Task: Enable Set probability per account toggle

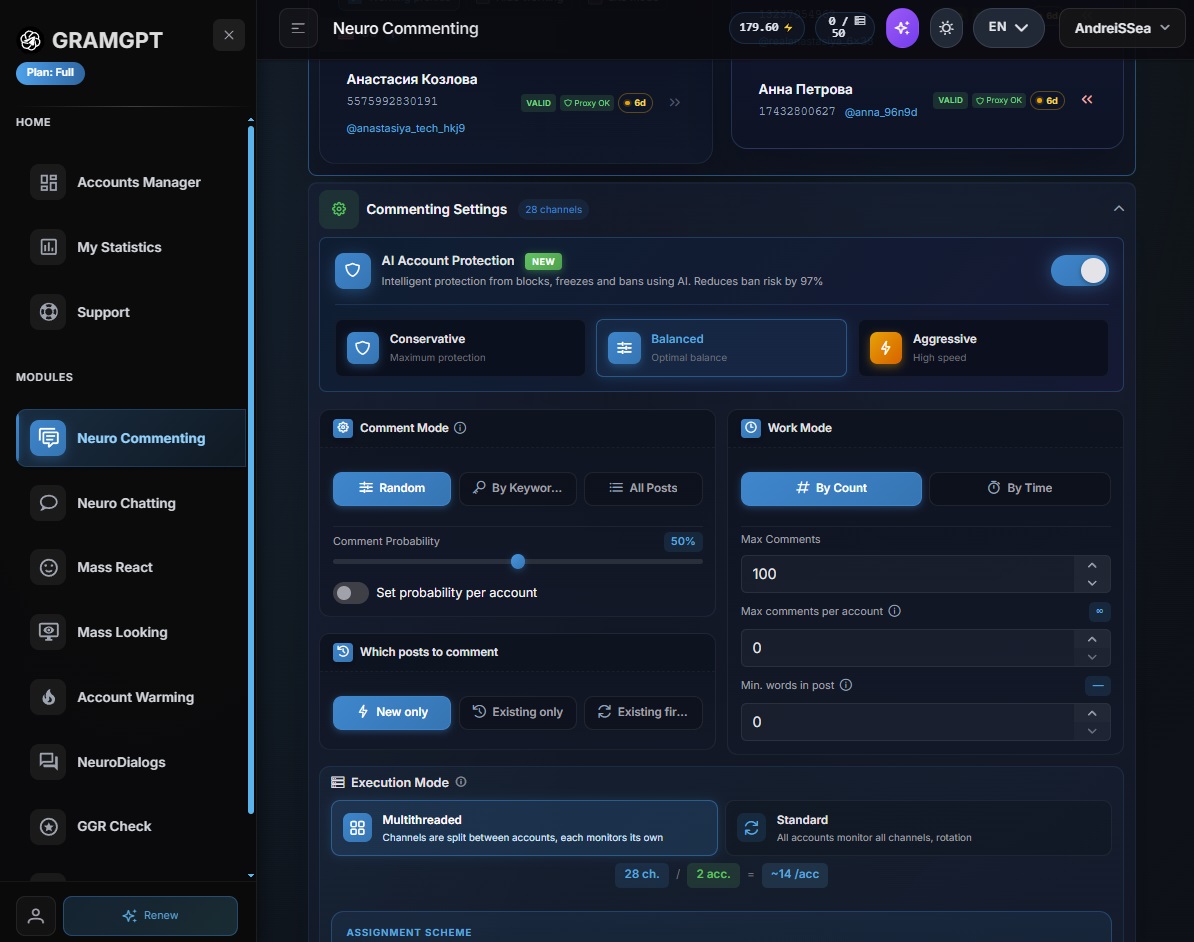Action: coord(350,592)
